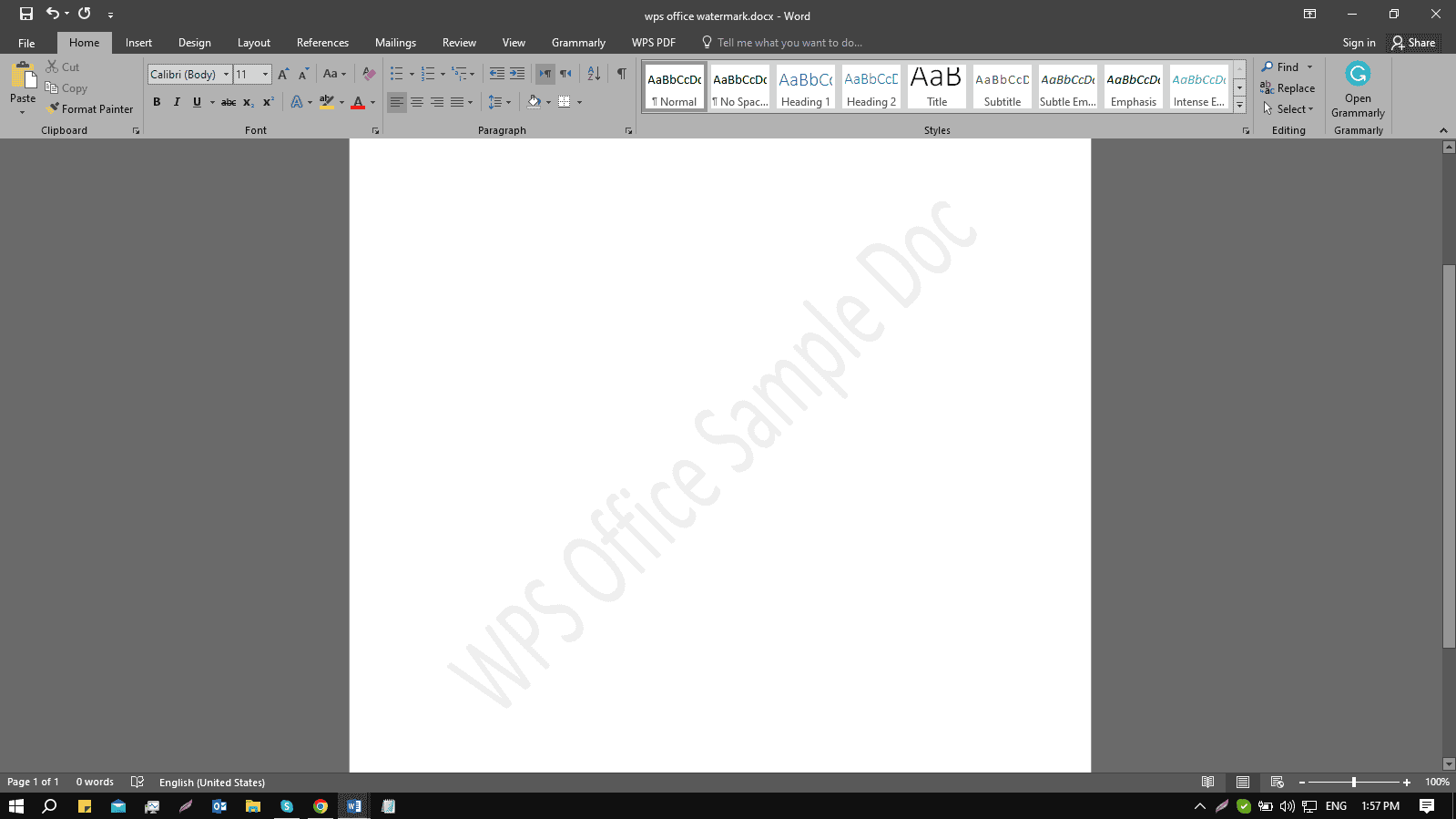Clear all formatting from selection

(x=369, y=75)
